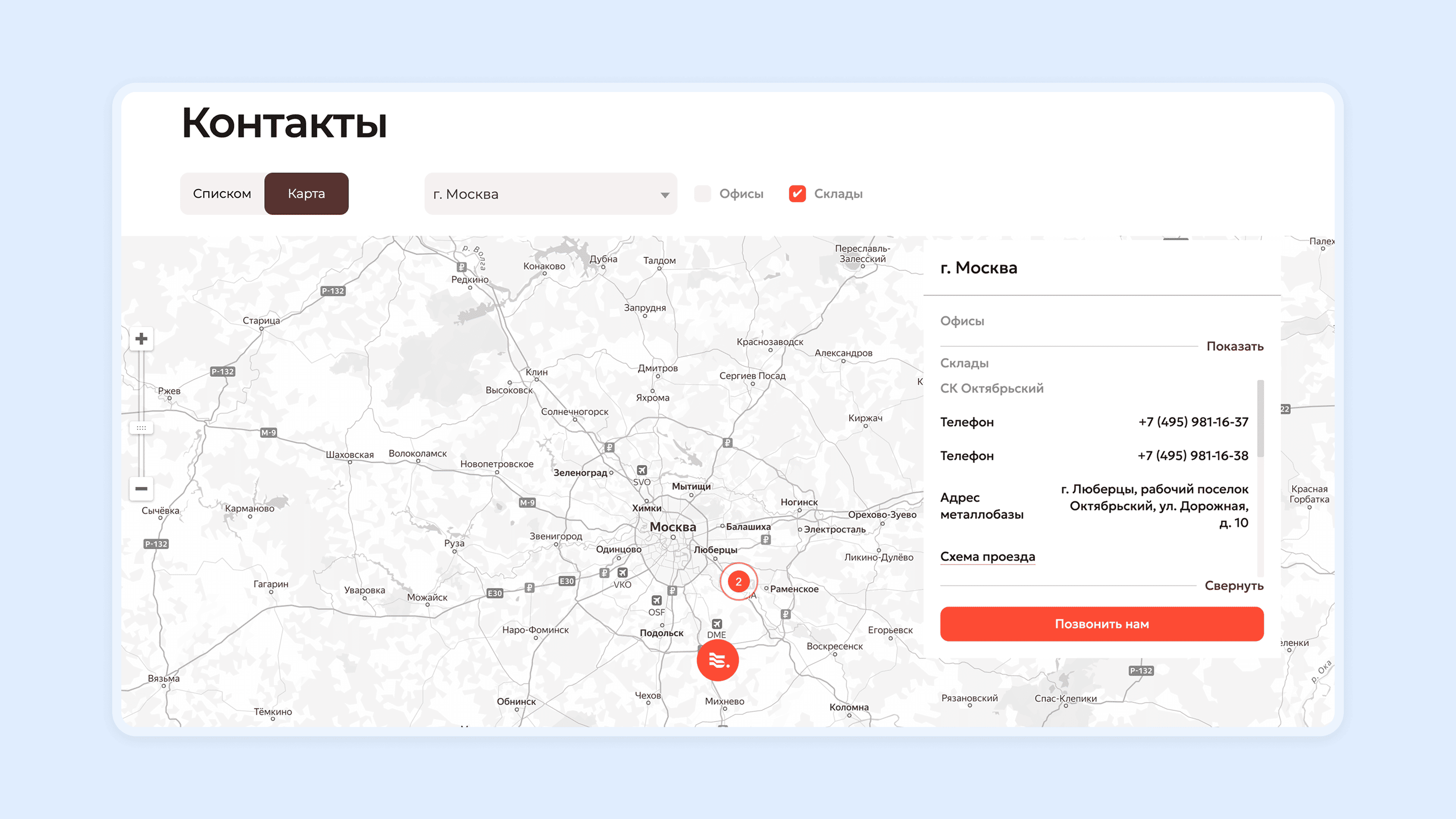Click the toll road icon near Редкино
Screen dimensions: 1456x819
462,267
